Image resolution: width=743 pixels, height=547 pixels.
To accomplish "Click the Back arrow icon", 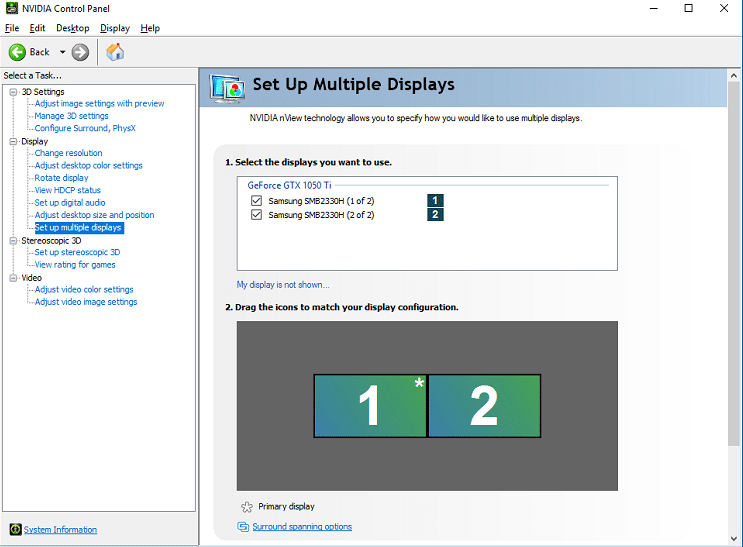I will tap(18, 52).
